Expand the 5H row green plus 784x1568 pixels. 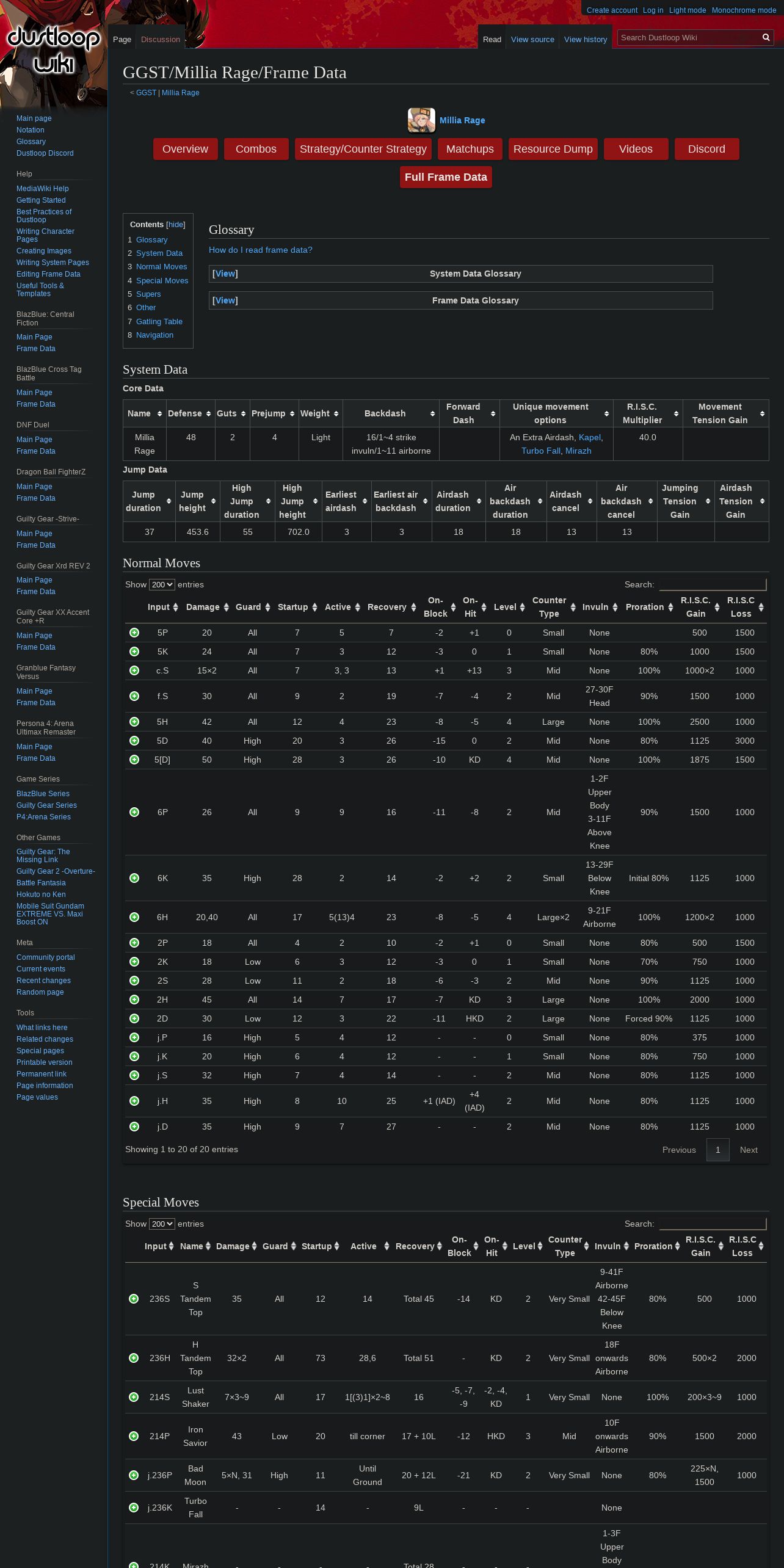(134, 722)
